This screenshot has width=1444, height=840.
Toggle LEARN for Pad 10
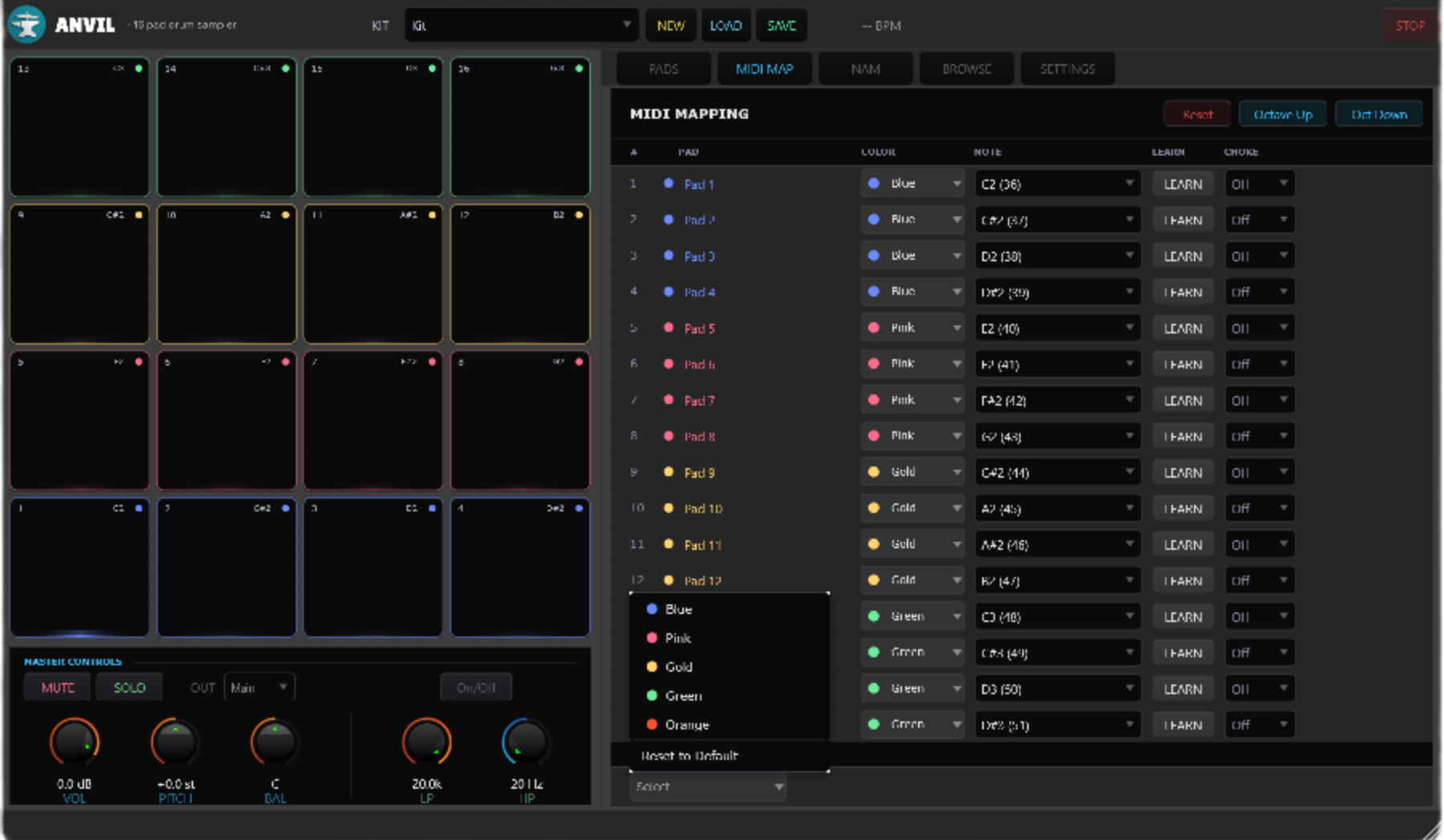(1183, 508)
